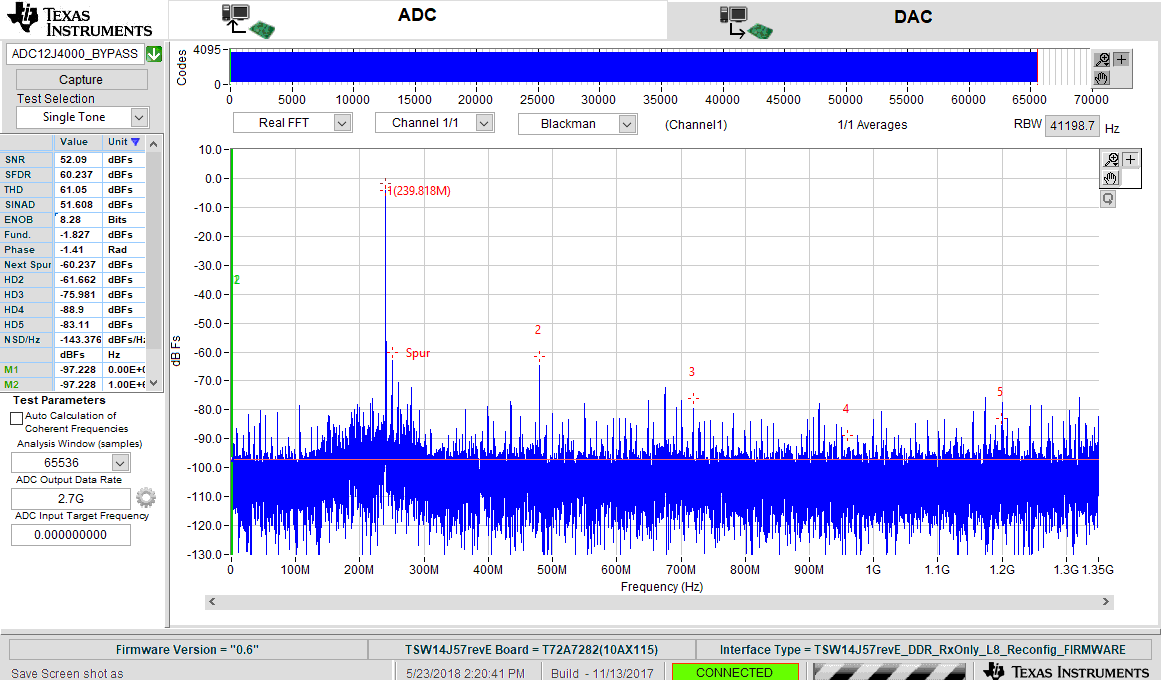Click the Save Screen shot as label

click(67, 673)
